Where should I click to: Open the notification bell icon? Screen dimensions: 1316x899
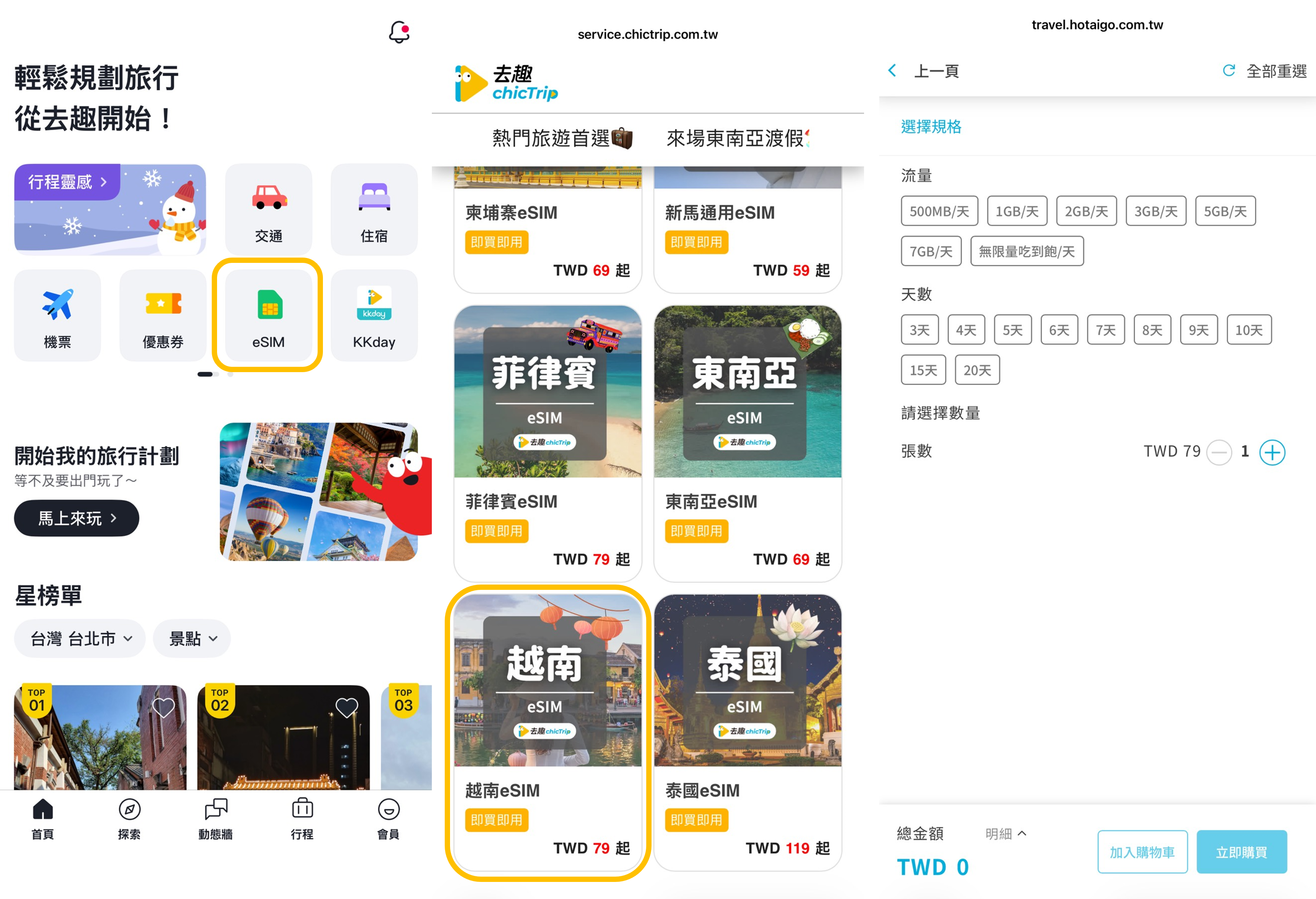(399, 32)
